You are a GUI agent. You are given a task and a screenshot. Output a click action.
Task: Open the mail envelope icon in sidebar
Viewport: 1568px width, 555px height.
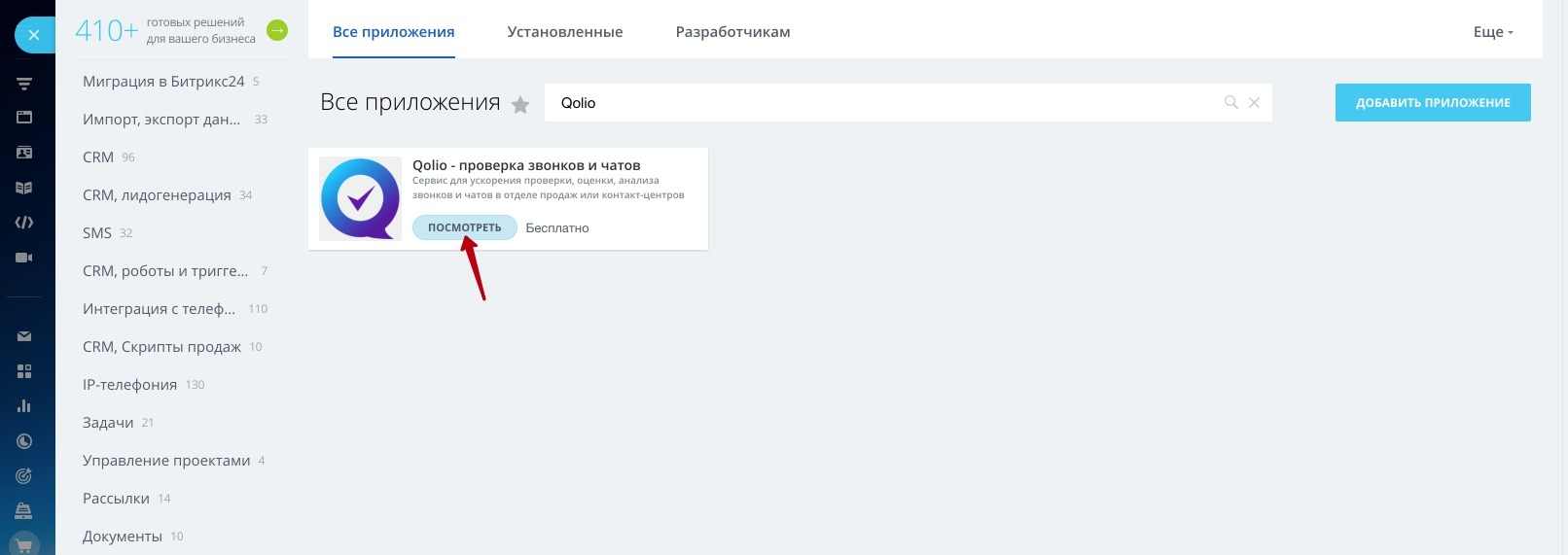(x=24, y=336)
